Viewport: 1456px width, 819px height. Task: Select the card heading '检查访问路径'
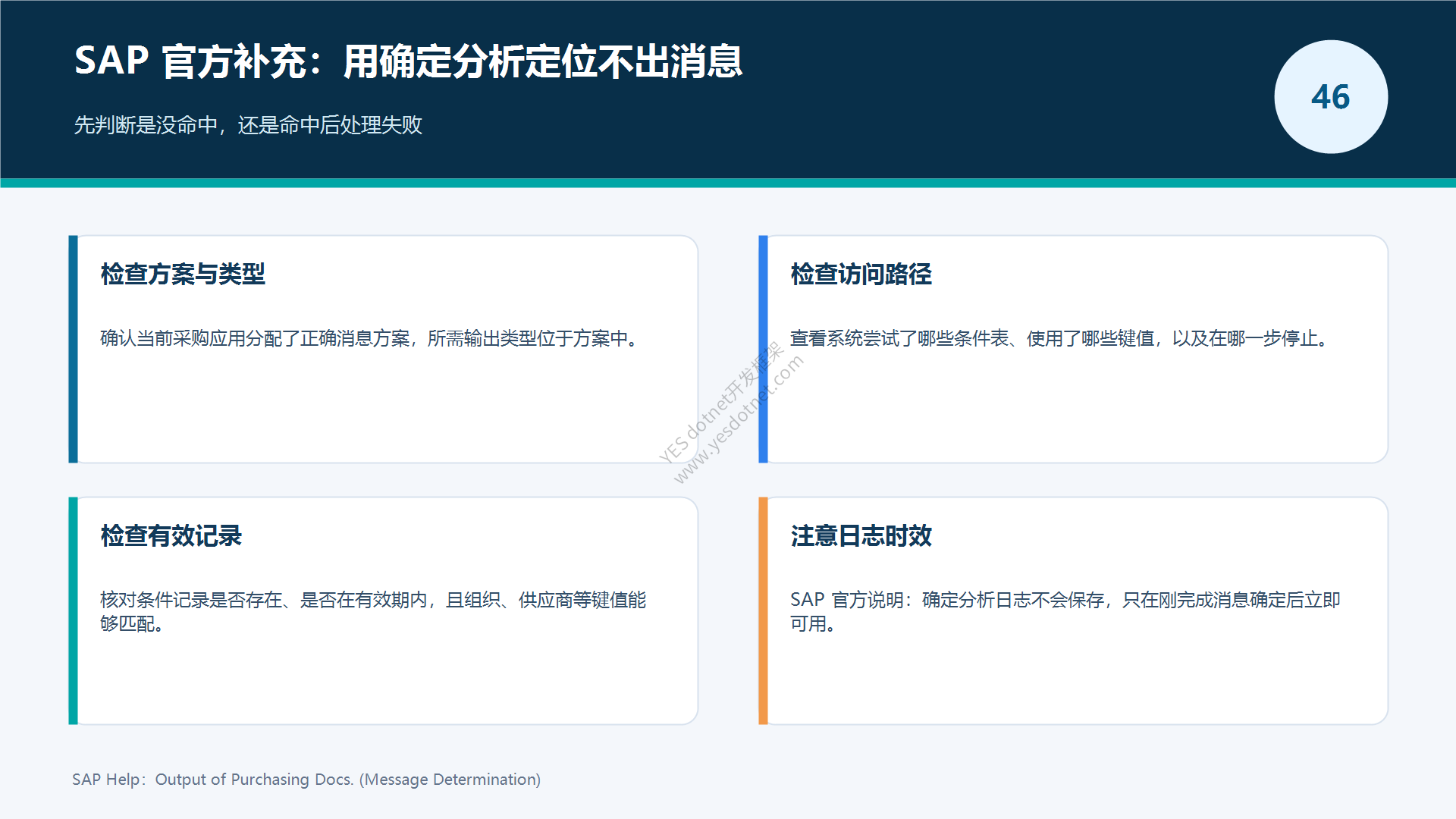click(x=861, y=274)
